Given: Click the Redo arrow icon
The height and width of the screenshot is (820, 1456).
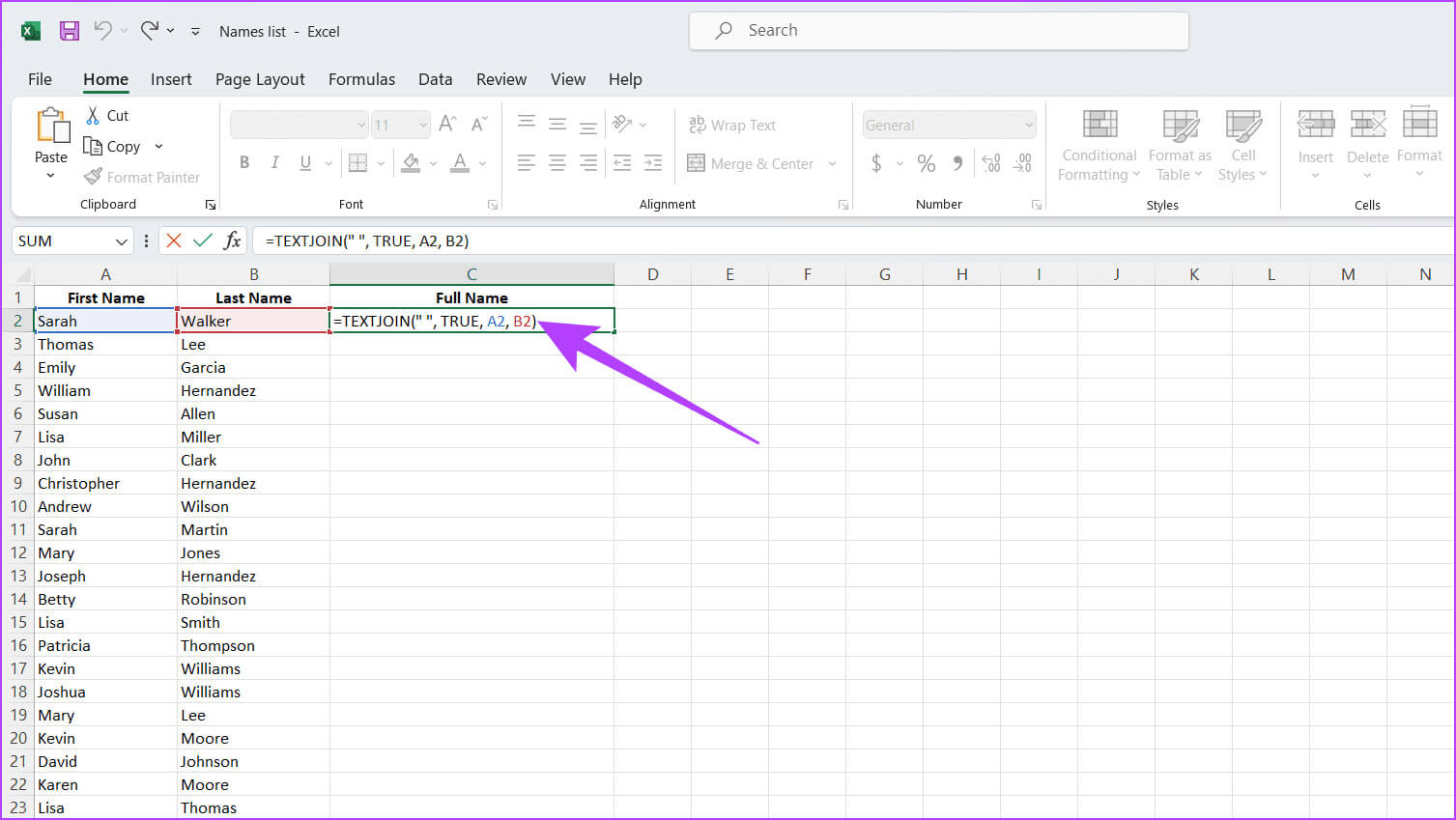Looking at the screenshot, I should coord(150,31).
